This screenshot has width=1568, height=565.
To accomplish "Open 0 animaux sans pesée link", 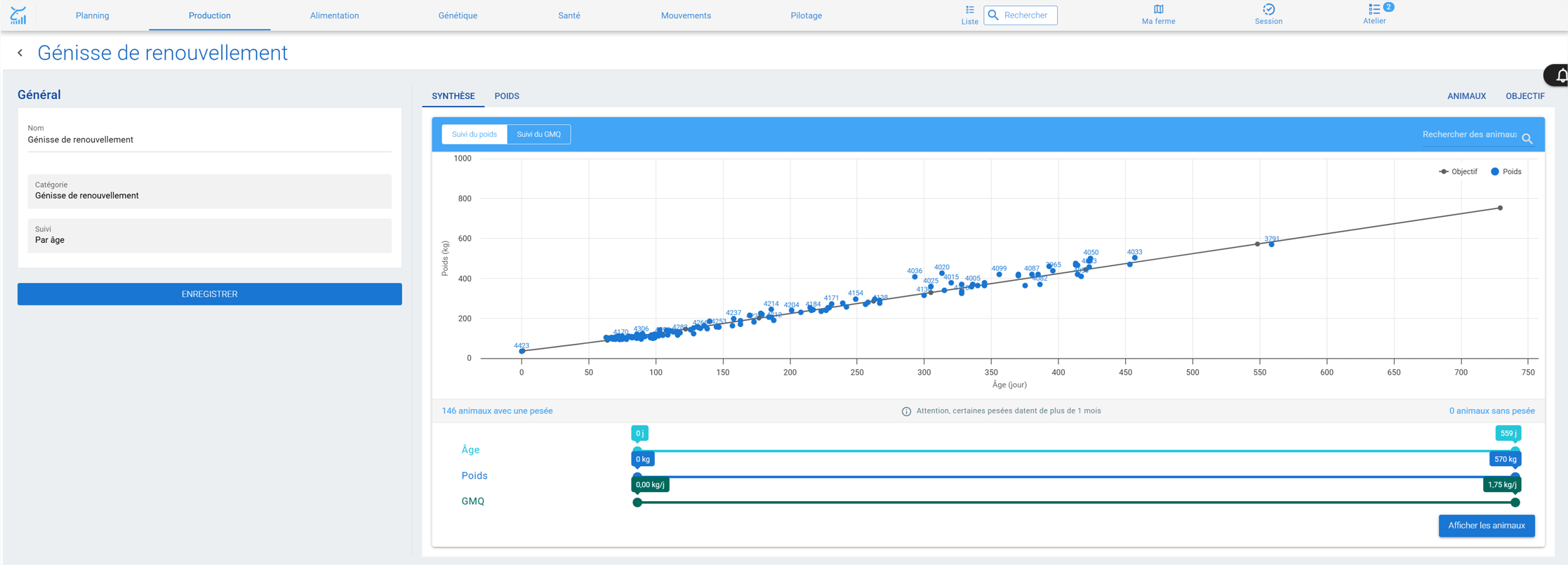I will (x=1491, y=411).
